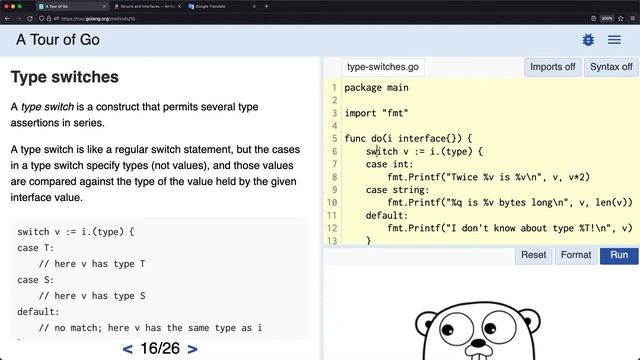This screenshot has height=360, width=640.
Task: Bookmark this page with the star icon
Action: coord(621,18)
